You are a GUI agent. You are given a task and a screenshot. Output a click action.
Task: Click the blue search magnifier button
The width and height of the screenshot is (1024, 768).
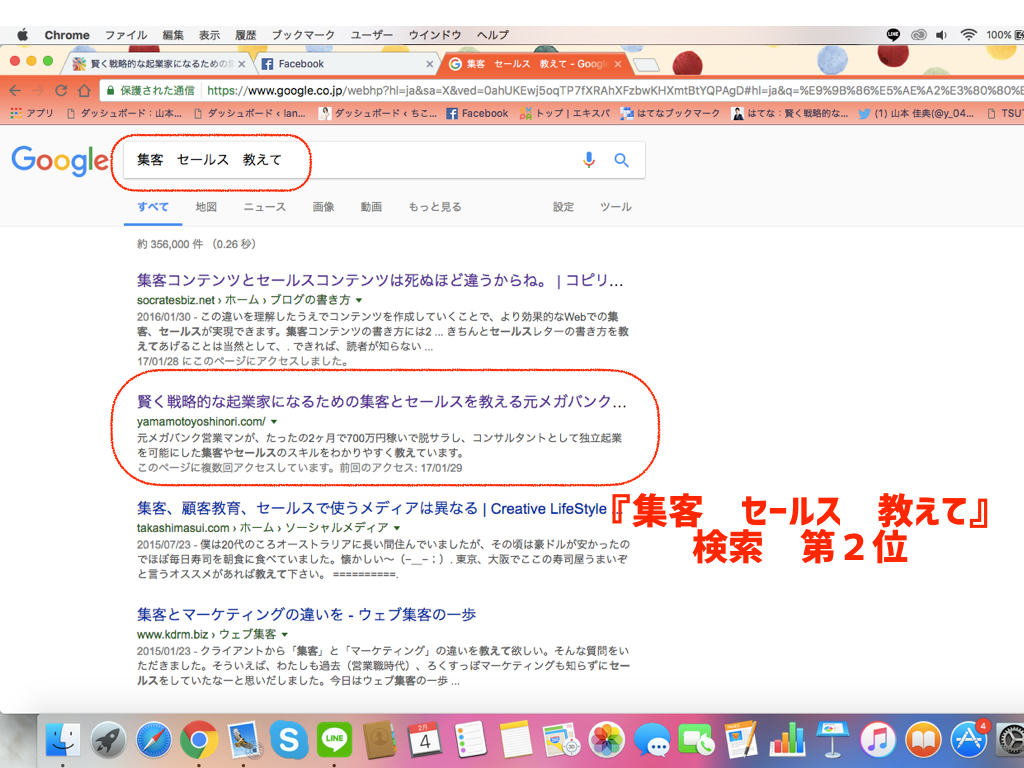(621, 160)
